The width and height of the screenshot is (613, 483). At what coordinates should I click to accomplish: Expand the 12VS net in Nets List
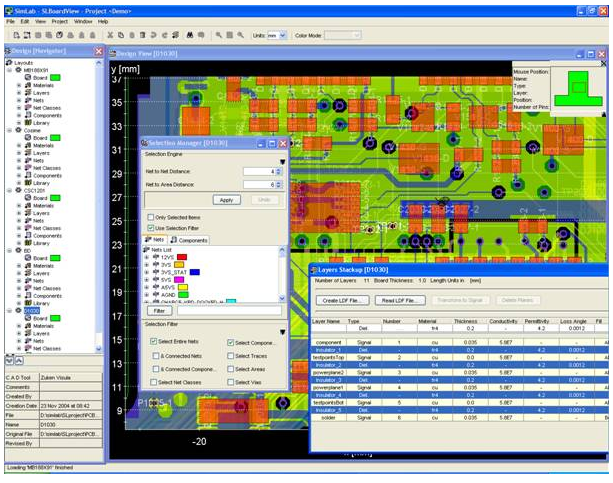tap(147, 257)
